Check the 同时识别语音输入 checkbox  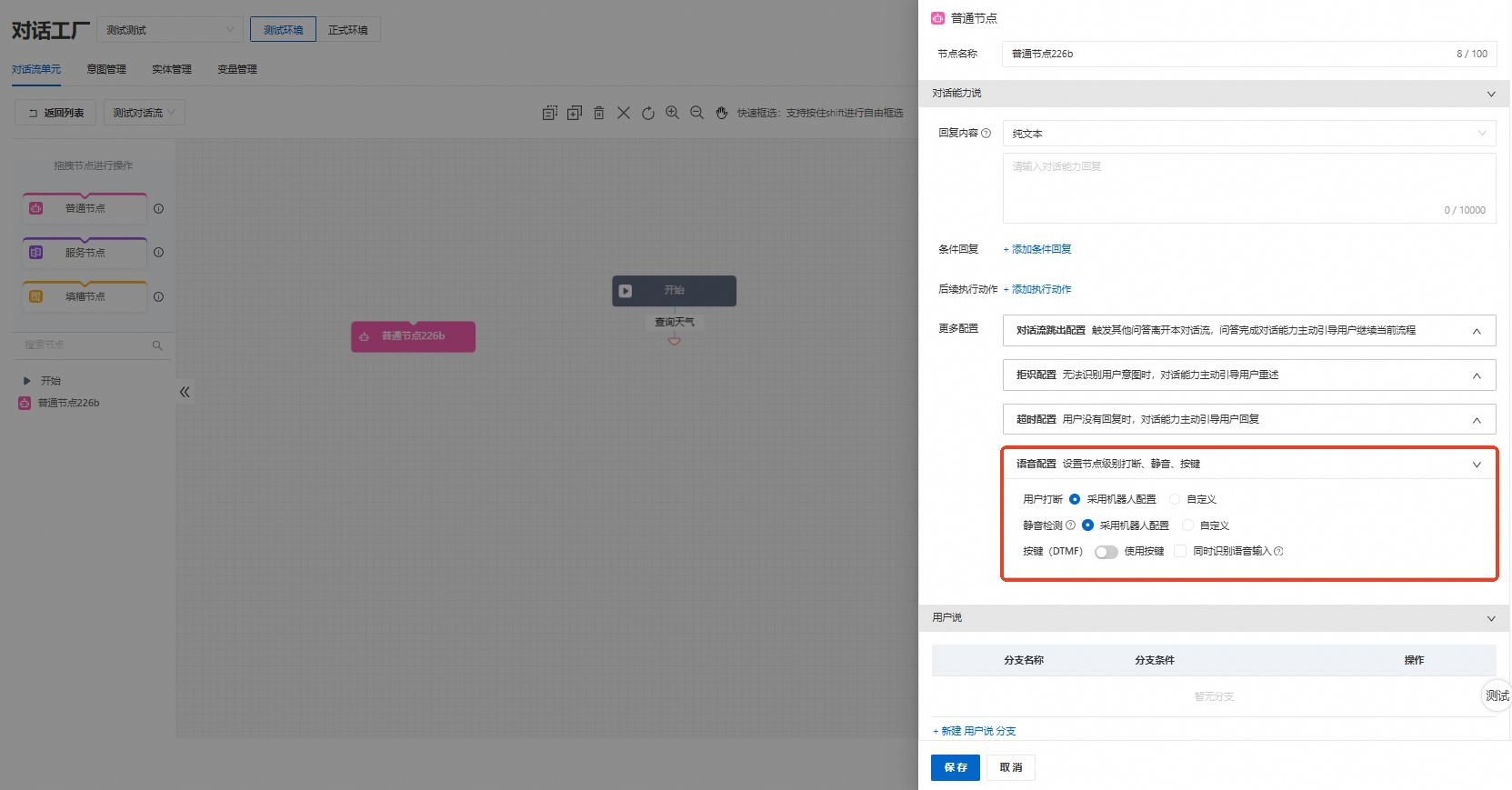point(1180,551)
